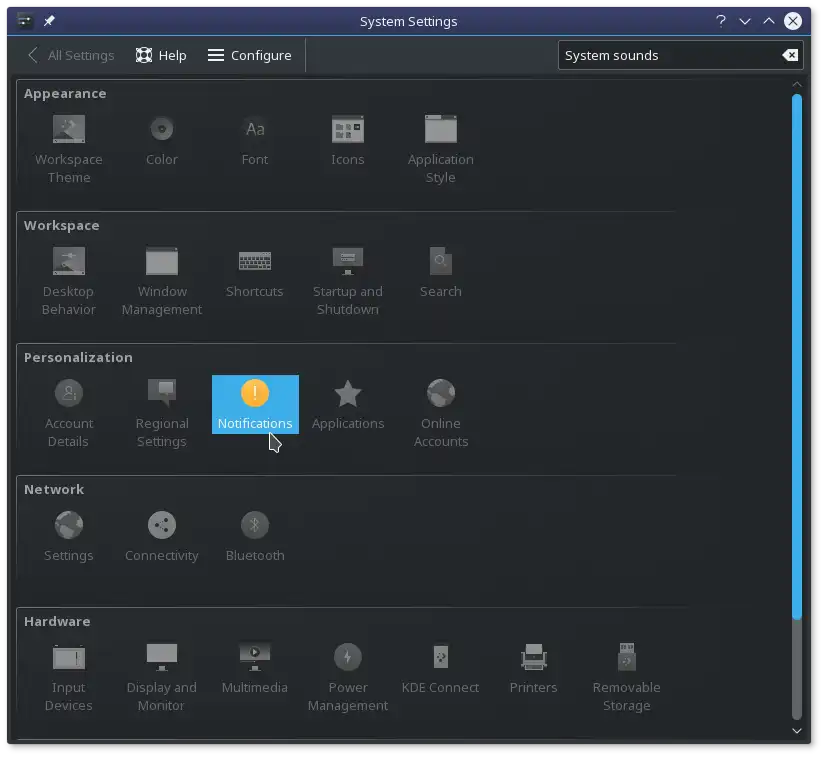Click the context help question mark button
The width and height of the screenshot is (824, 757).
click(x=720, y=21)
